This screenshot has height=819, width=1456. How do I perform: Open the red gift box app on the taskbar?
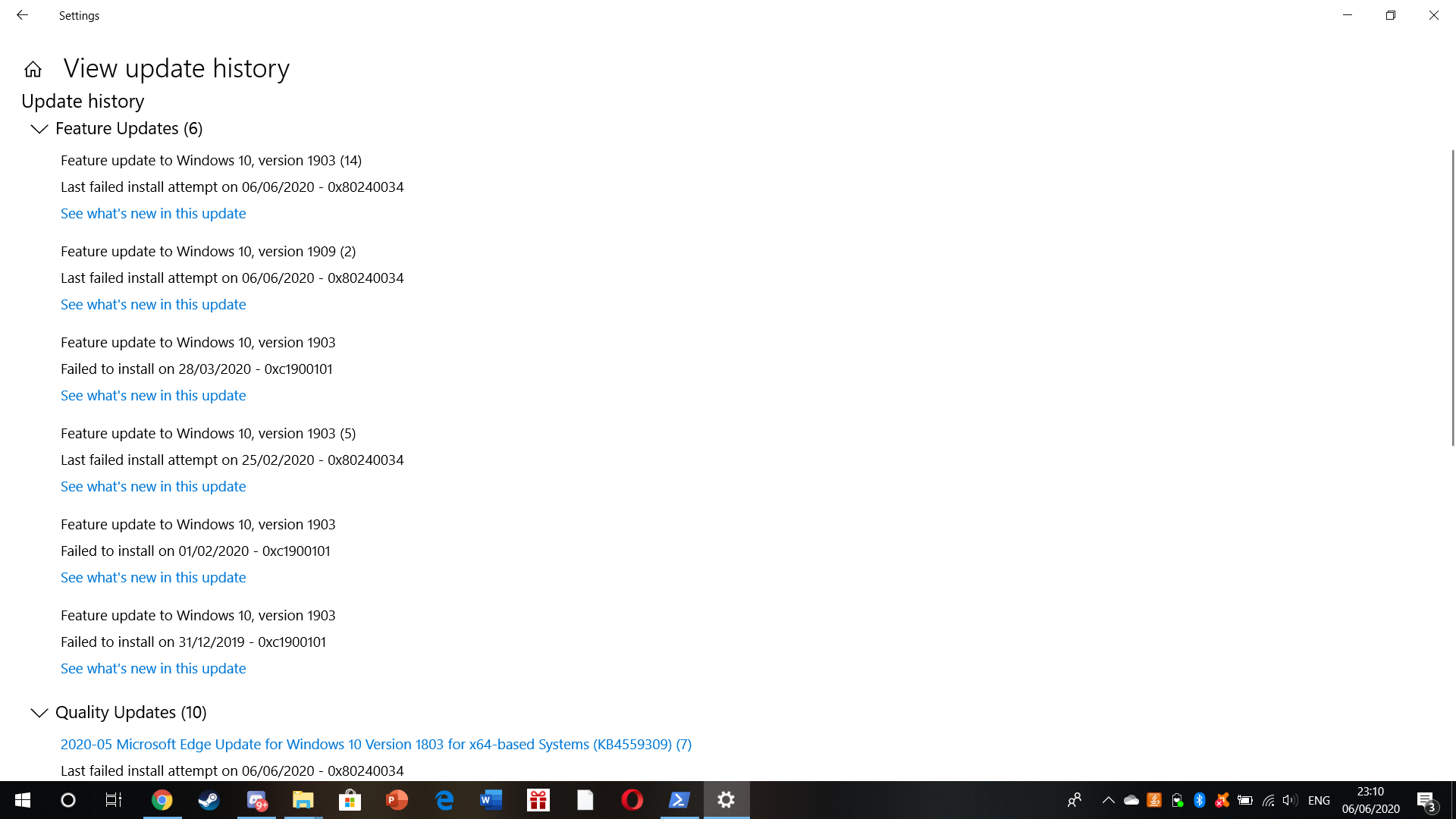tap(538, 800)
